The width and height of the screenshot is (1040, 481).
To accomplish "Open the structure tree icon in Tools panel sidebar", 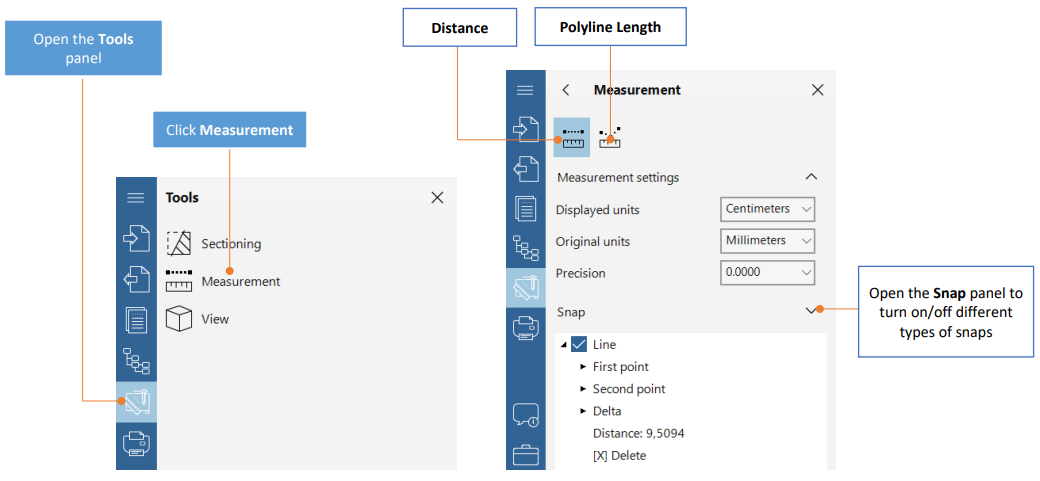I will (137, 361).
